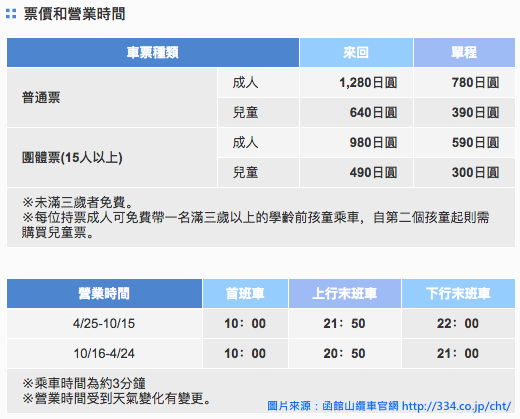This screenshot has height=419, width=520.
Task: Click the 團體票(15人以上) row label
Action: coord(72,158)
